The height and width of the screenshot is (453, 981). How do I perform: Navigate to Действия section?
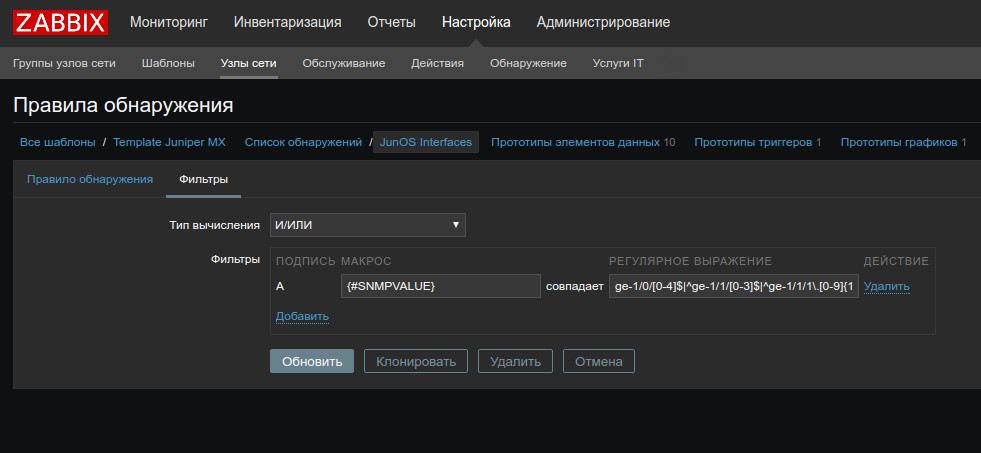pyautogui.click(x=437, y=63)
